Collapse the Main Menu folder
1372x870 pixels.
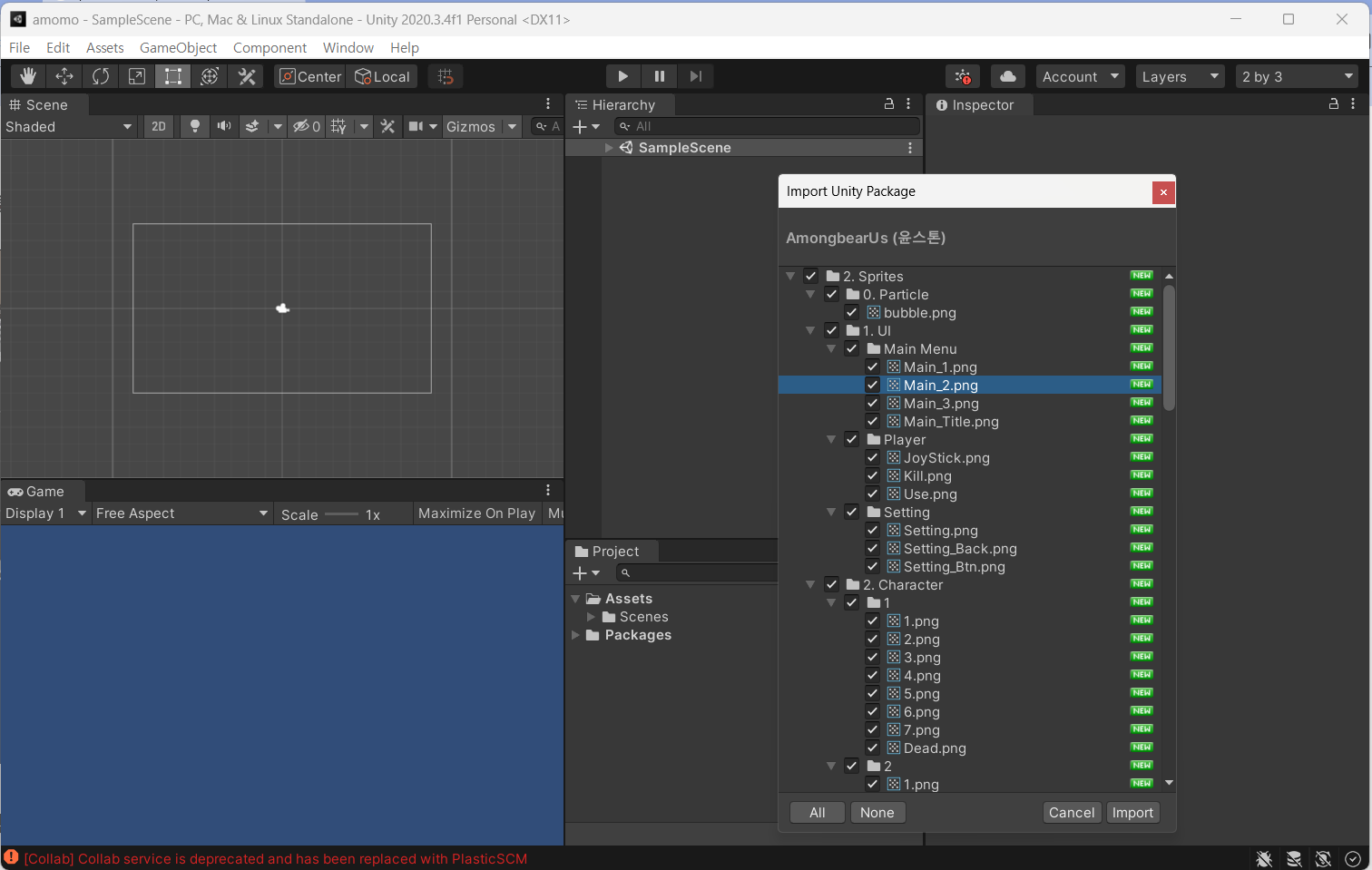[830, 348]
